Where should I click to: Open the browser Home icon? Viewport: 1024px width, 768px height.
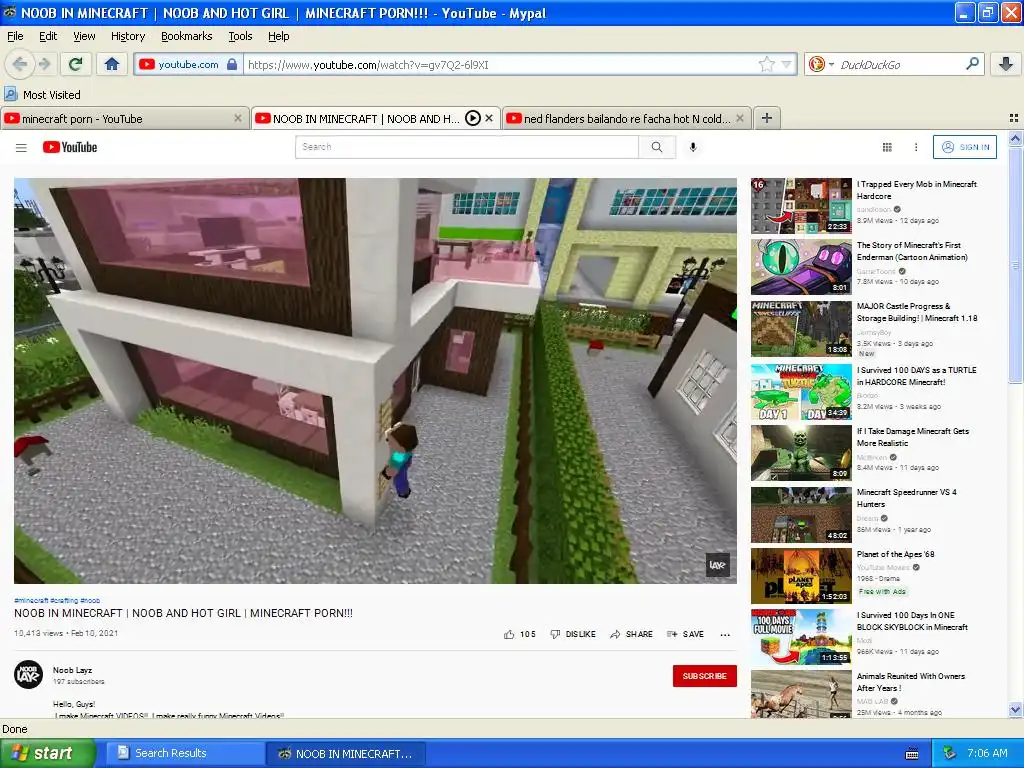pos(112,64)
